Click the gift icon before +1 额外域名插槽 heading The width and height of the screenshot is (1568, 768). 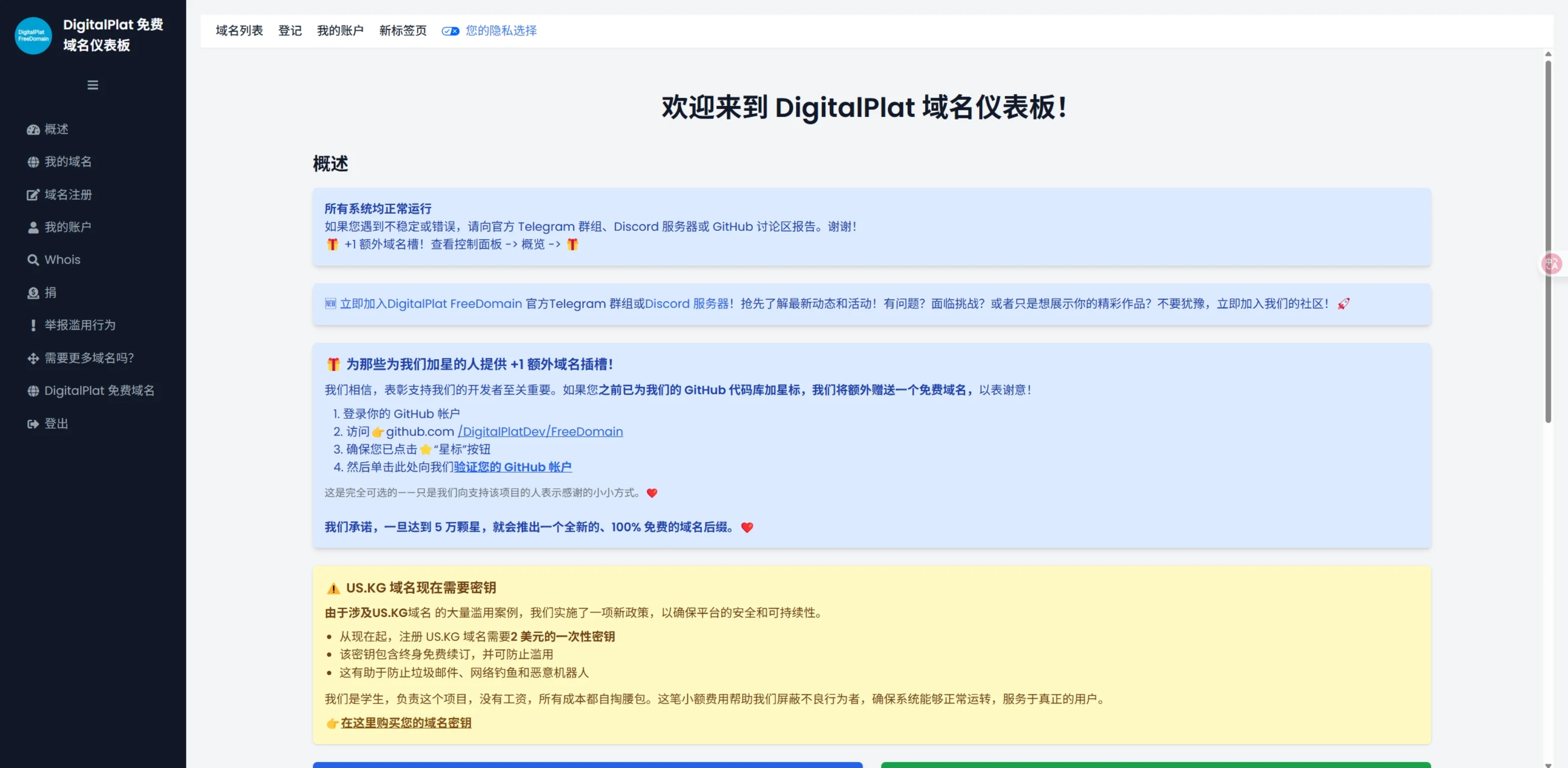[x=333, y=364]
